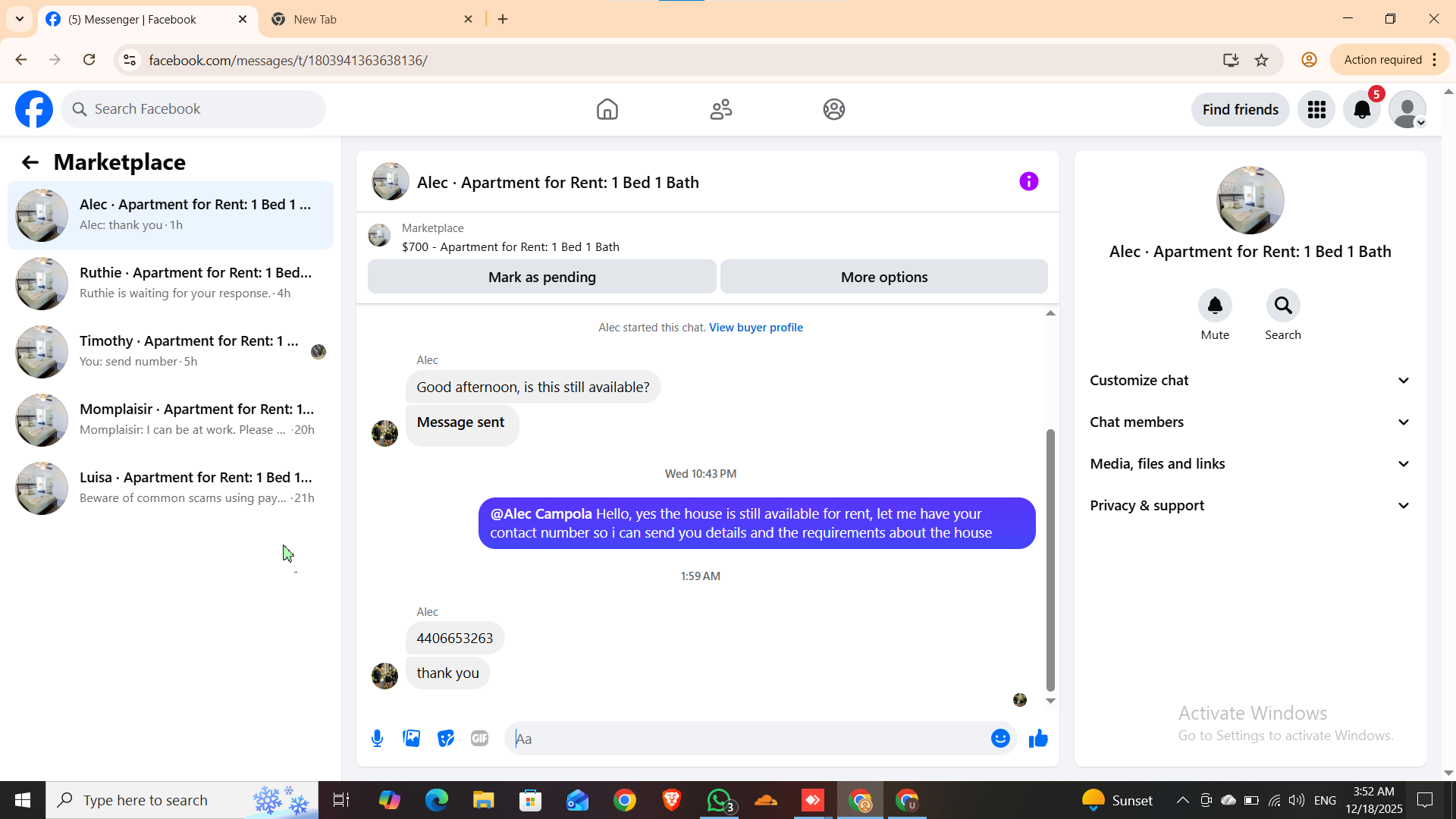Screen dimensions: 1456x819
Task: Open the Friends icon in top navigation
Action: [720, 109]
